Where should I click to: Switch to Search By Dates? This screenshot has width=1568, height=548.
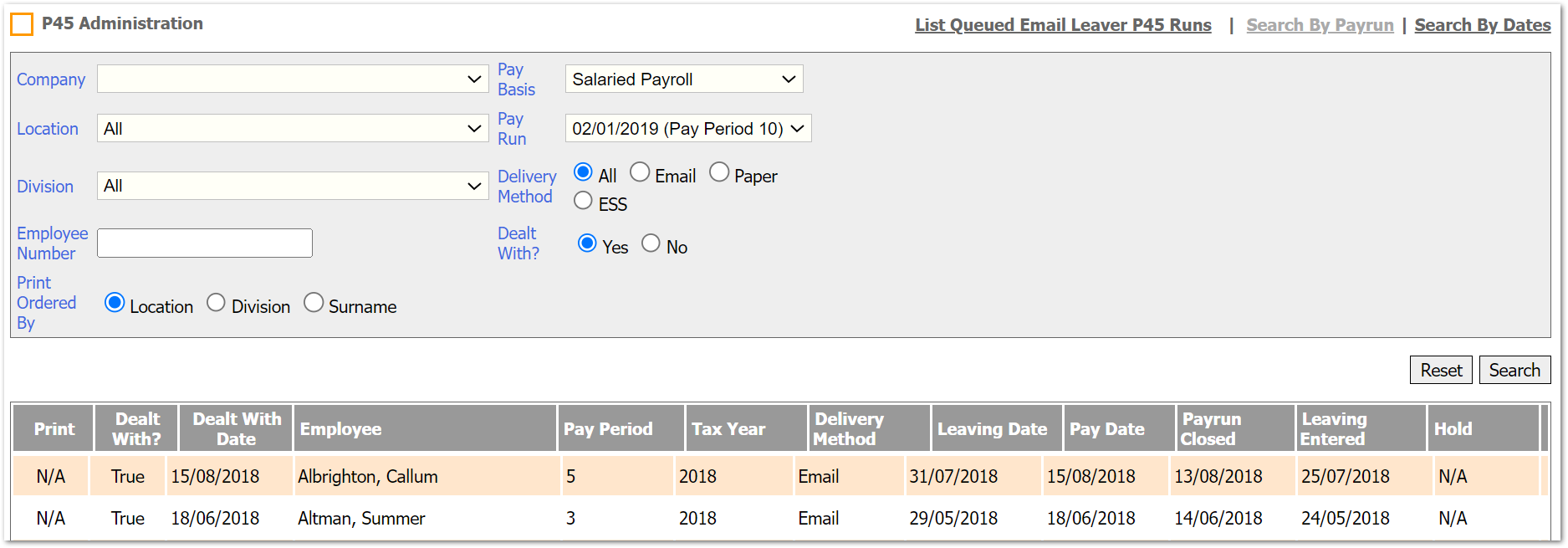pyautogui.click(x=1482, y=25)
